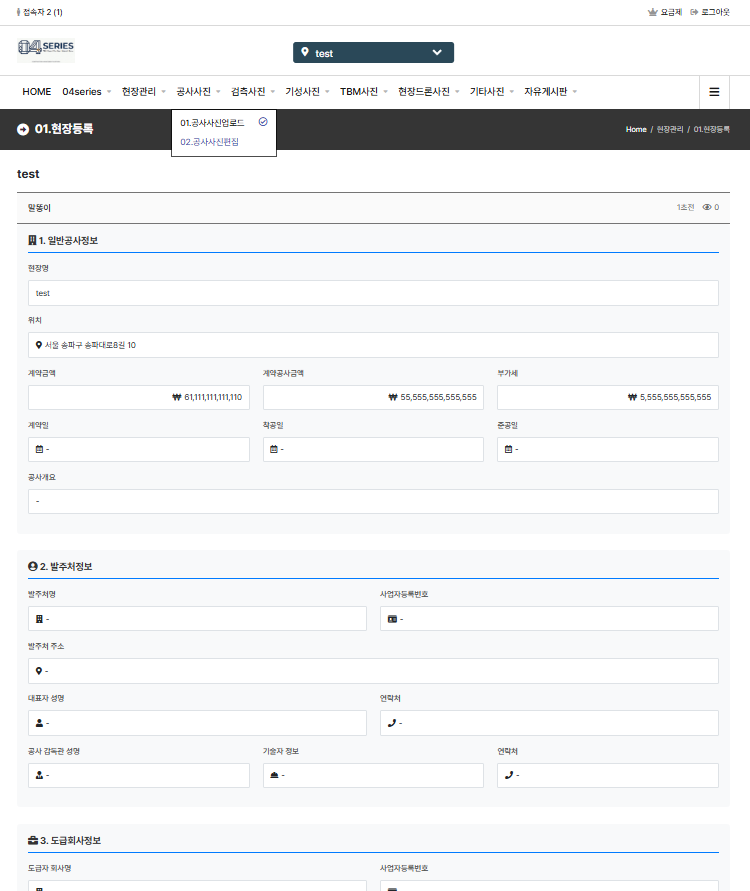The image size is (750, 891).
Task: Click the won icon in 부가세 field
Action: [632, 397]
